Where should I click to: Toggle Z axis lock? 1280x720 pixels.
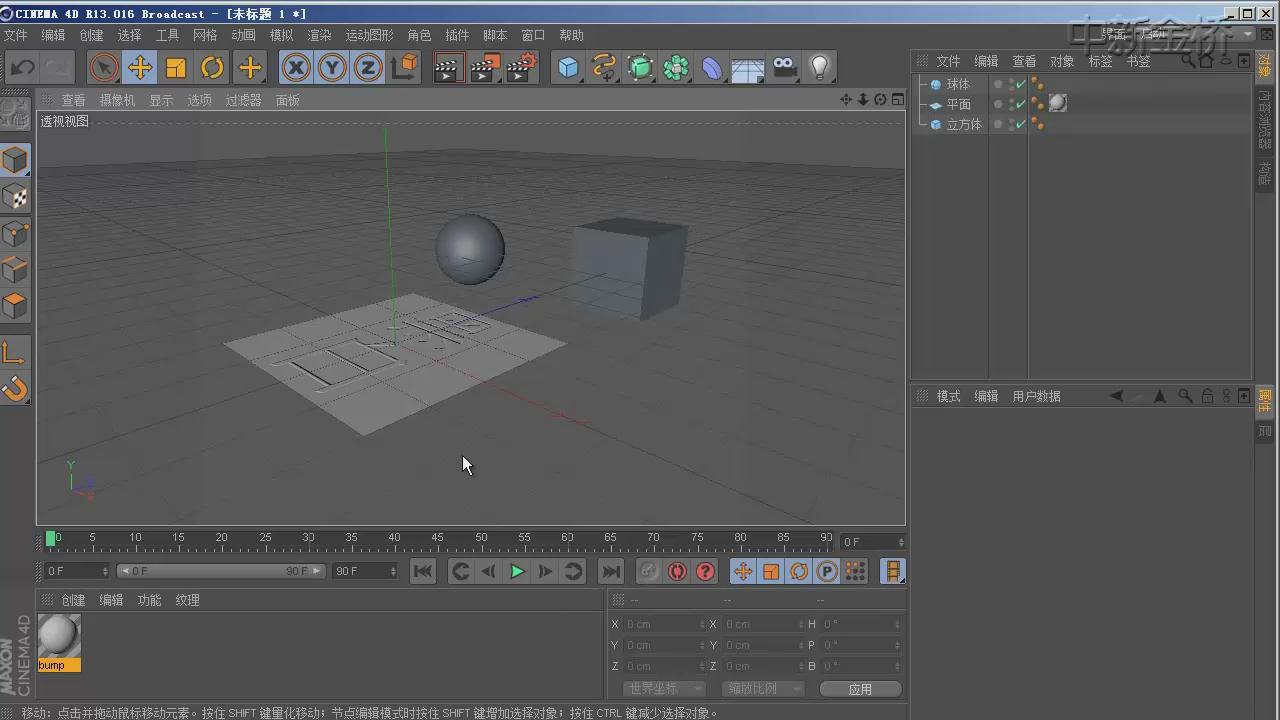click(x=368, y=67)
